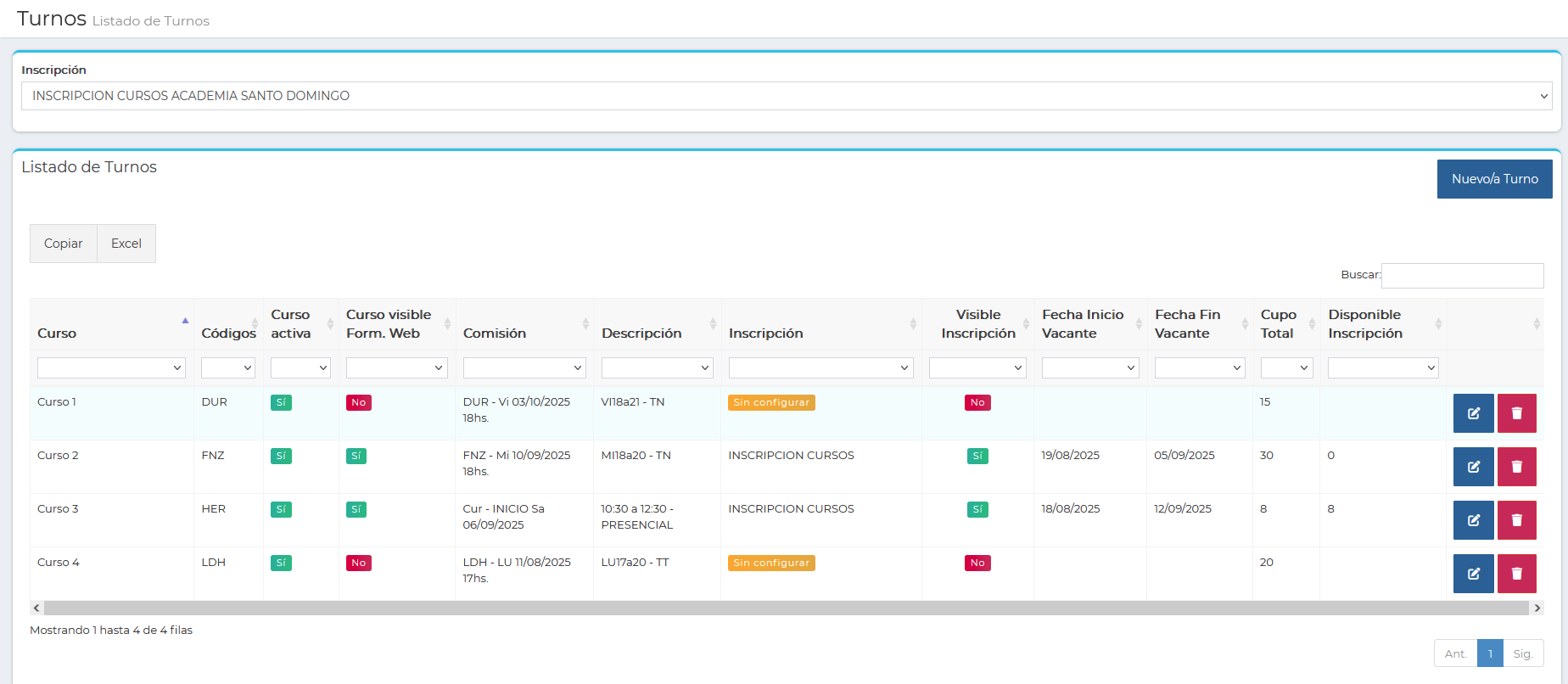Delete the Curso 1 row
This screenshot has height=684, width=1568.
click(1517, 413)
